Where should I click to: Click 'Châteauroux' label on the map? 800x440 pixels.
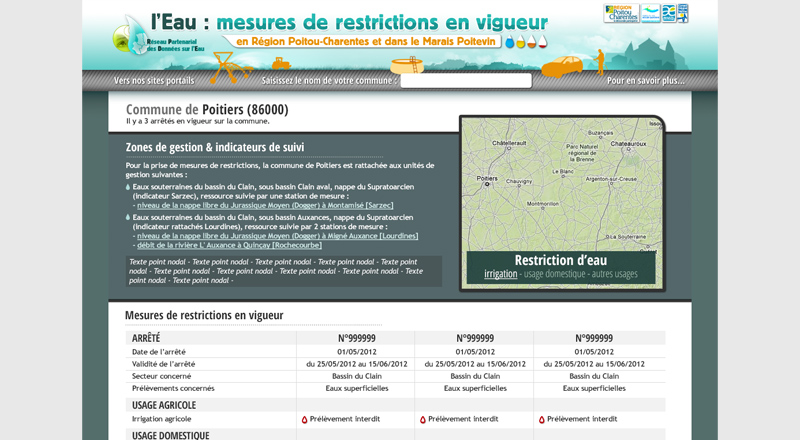click(628, 143)
